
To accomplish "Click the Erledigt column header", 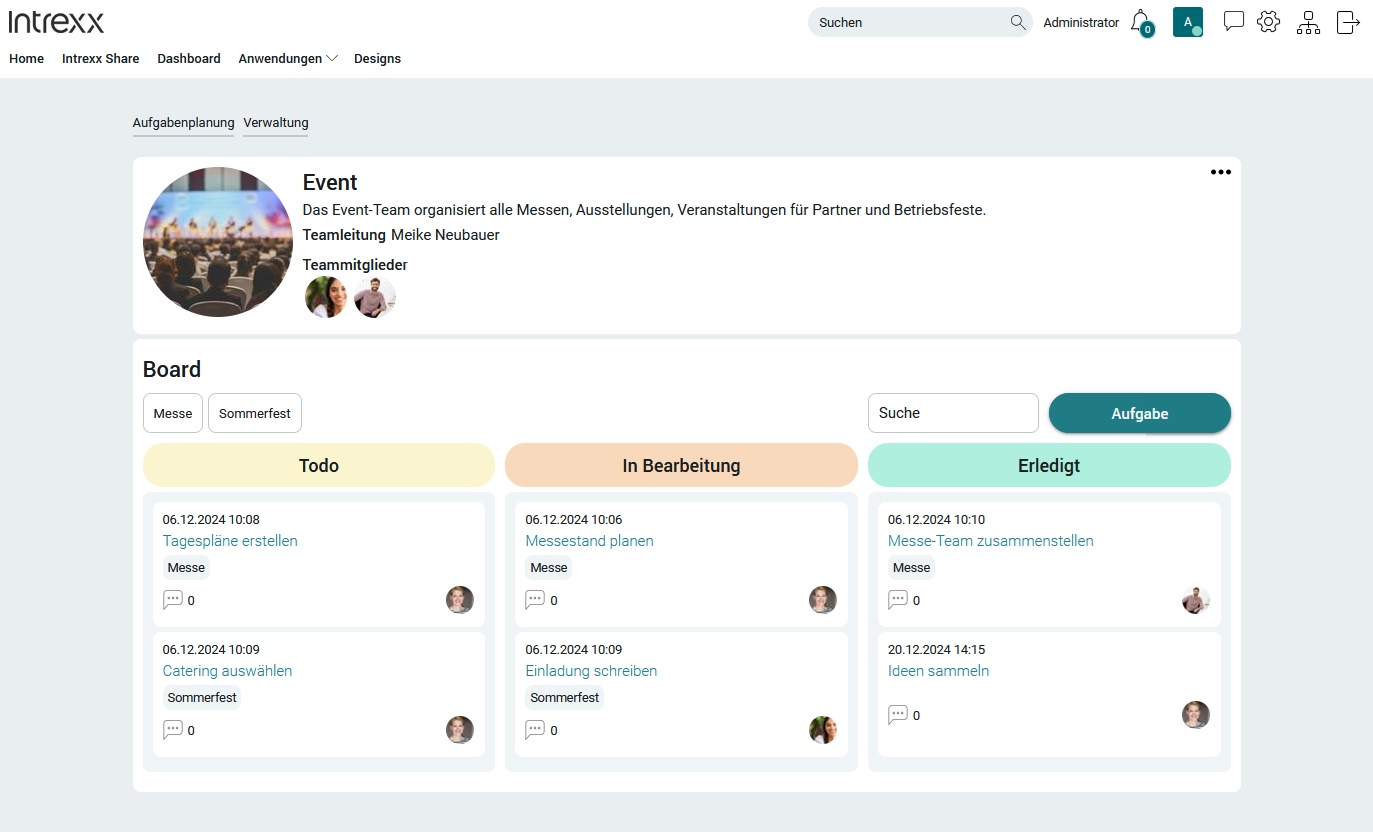I will point(1049,465).
